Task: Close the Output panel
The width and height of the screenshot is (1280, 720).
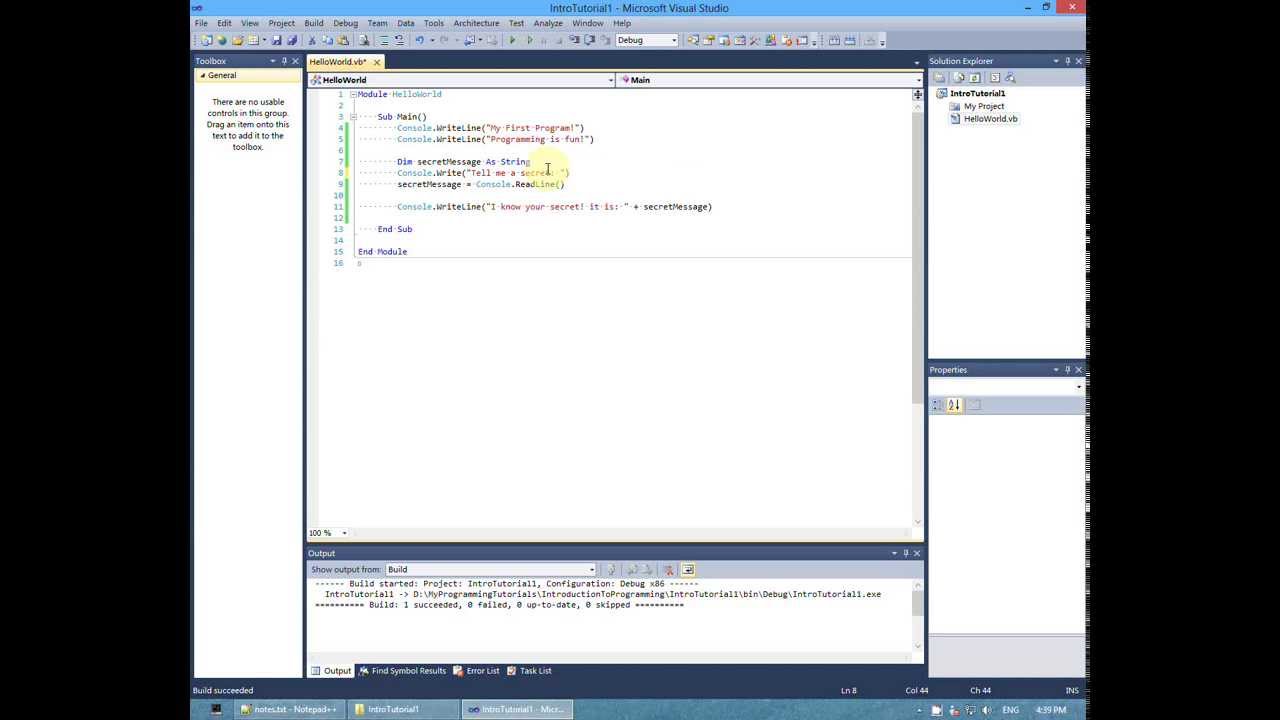Action: tap(916, 553)
